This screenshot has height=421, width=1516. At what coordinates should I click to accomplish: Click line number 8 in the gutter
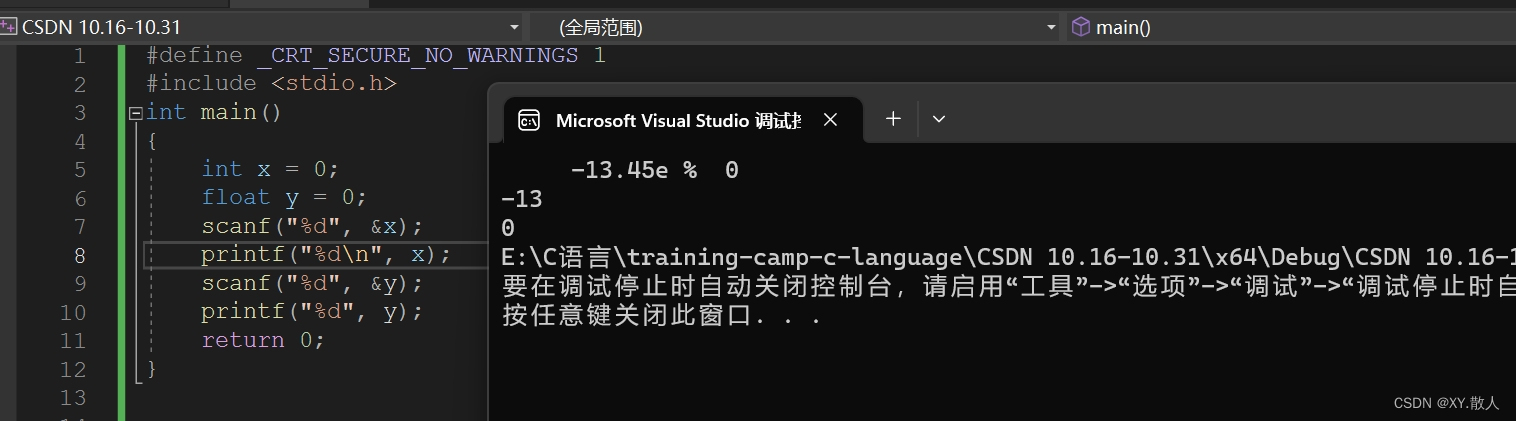coord(79,255)
